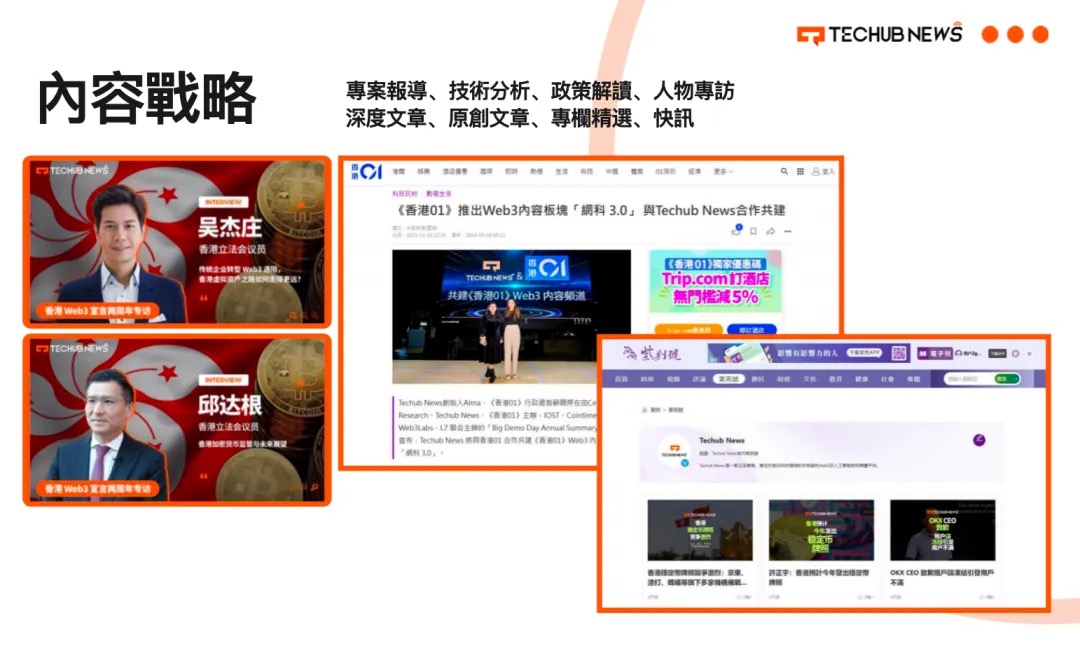Screen dimensions: 1080x660
Task: Open the 許正宇 穩定幣牌照 article thumbnail
Action: coord(821,530)
